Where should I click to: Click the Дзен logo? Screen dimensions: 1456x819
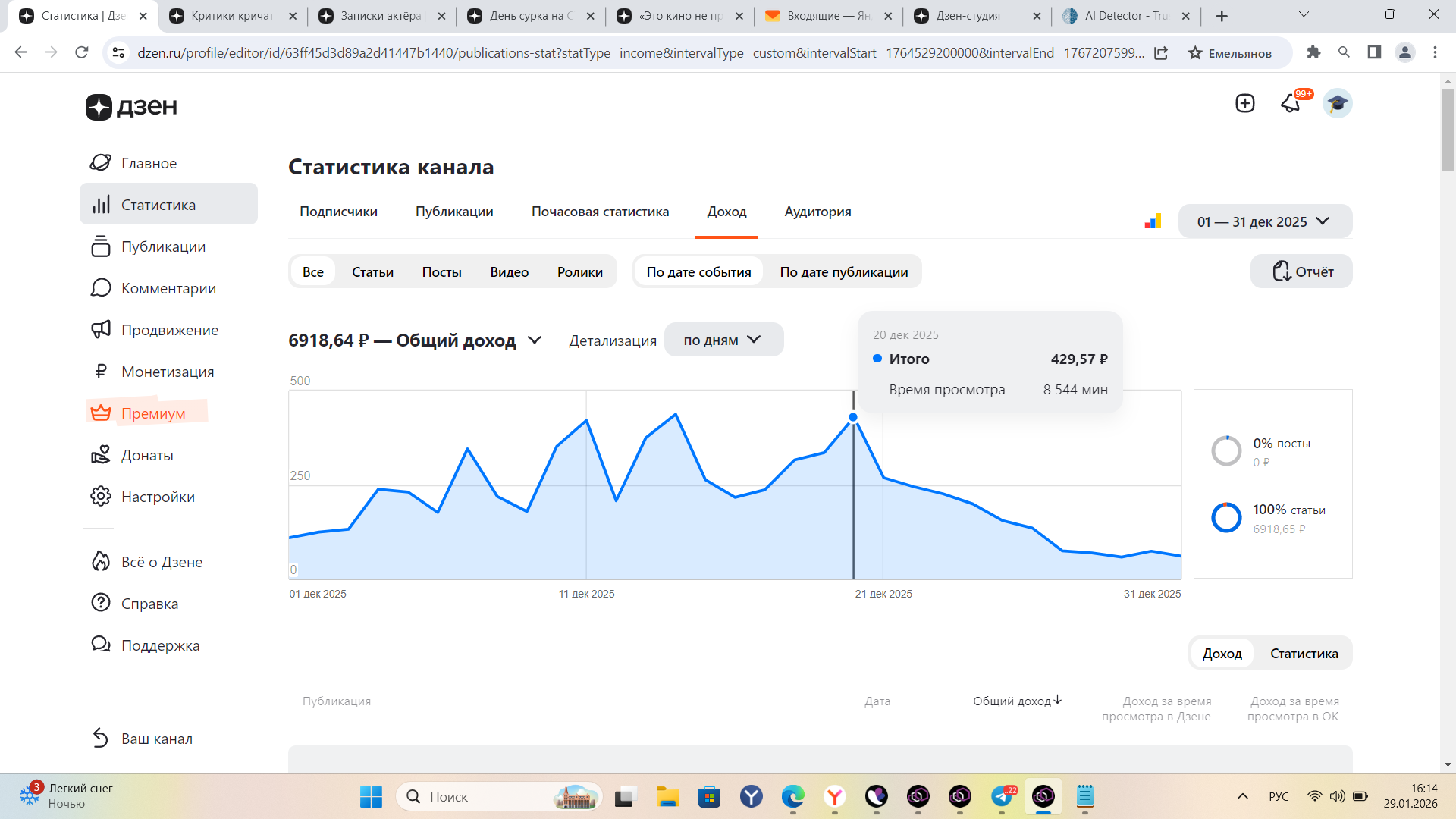[x=131, y=107]
